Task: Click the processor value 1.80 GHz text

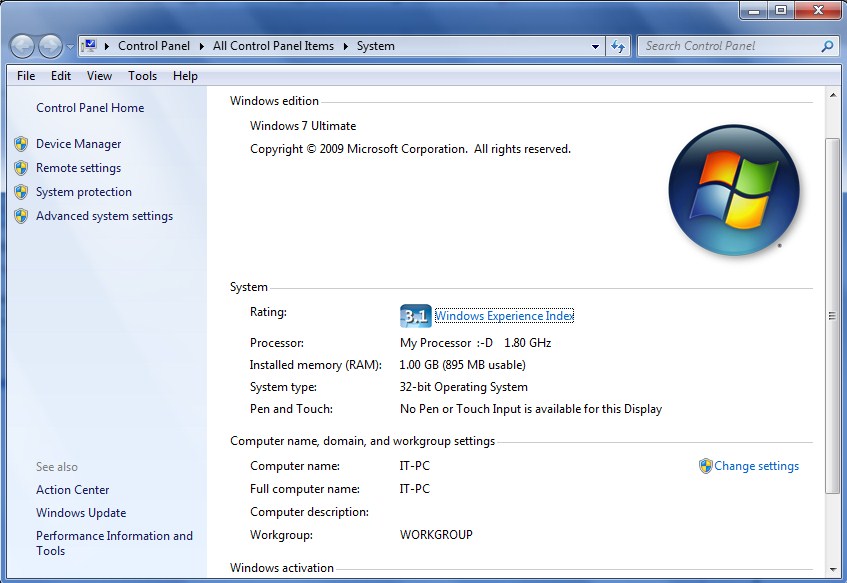Action: (527, 343)
